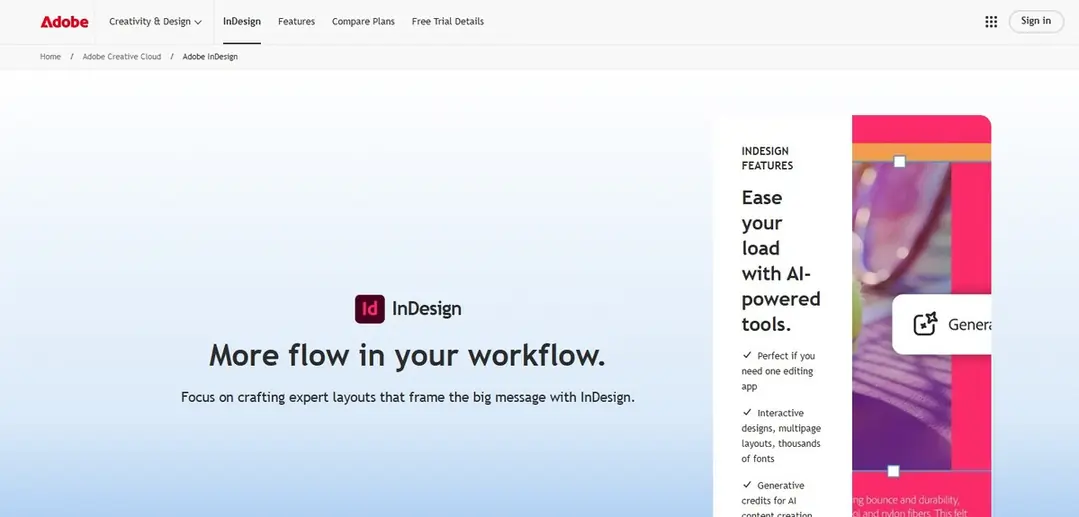Open Free Trial Details nav item
Screen dimensions: 1079x517
tap(447, 21)
